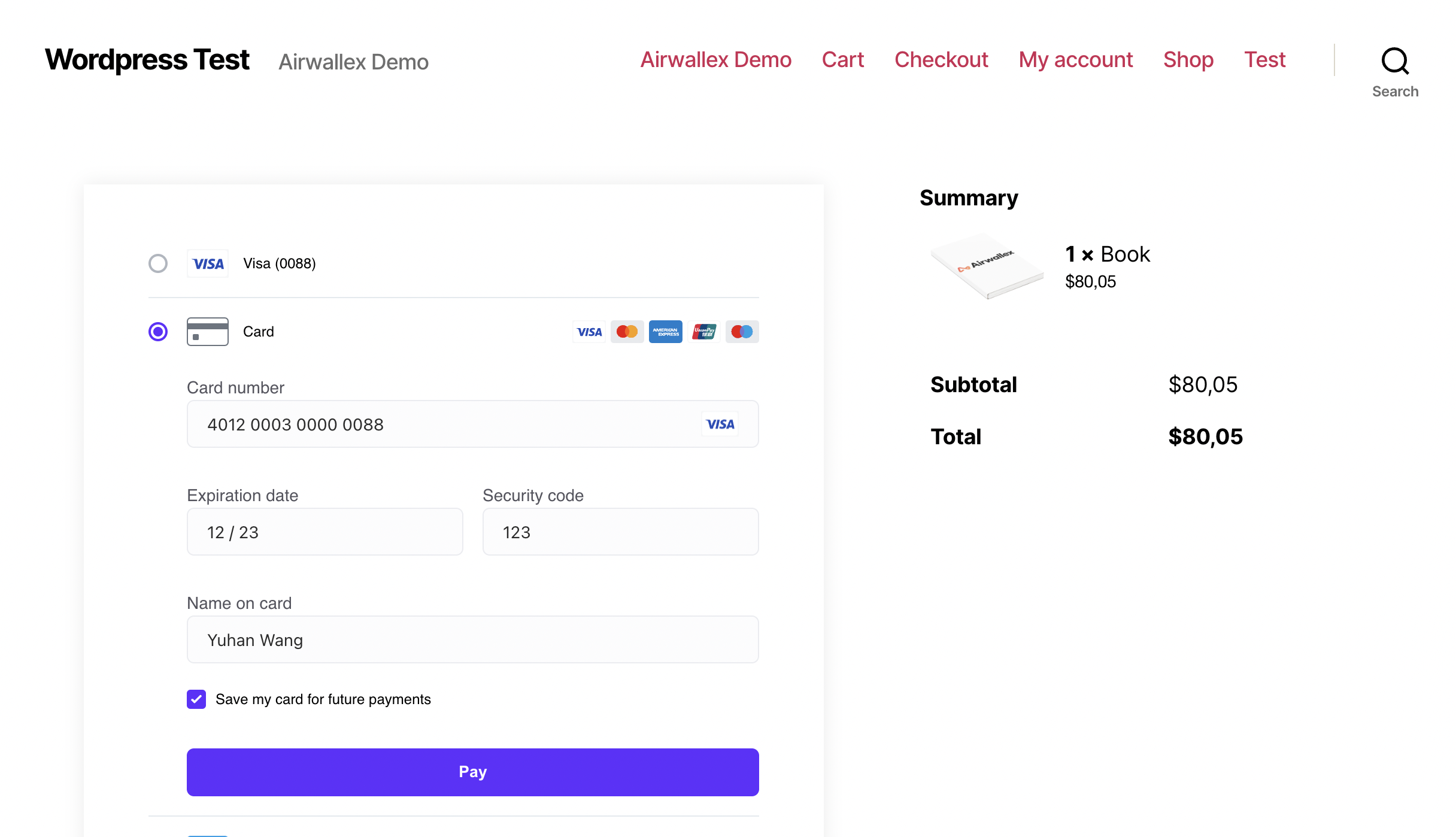This screenshot has height=837, width=1456.
Task: Click the Maestro icon at end of brand row
Action: coord(742,331)
